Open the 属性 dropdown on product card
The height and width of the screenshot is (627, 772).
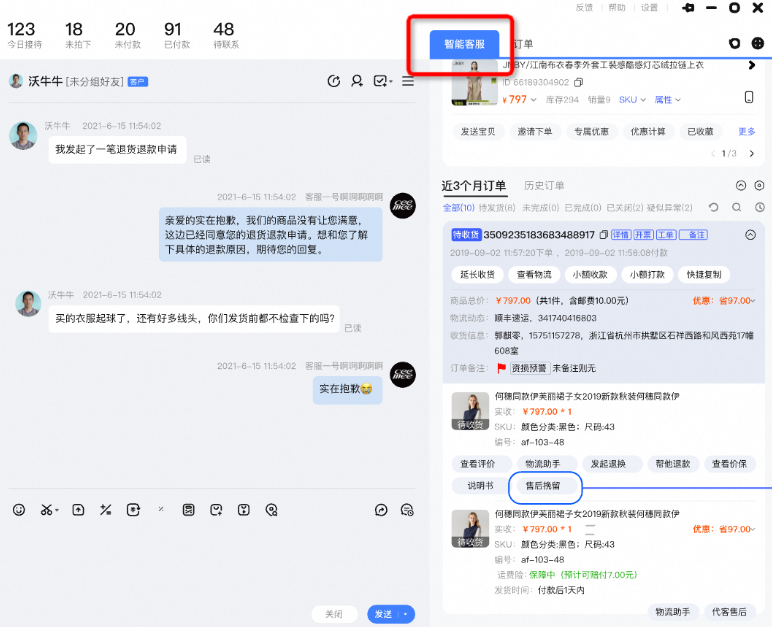coord(668,100)
